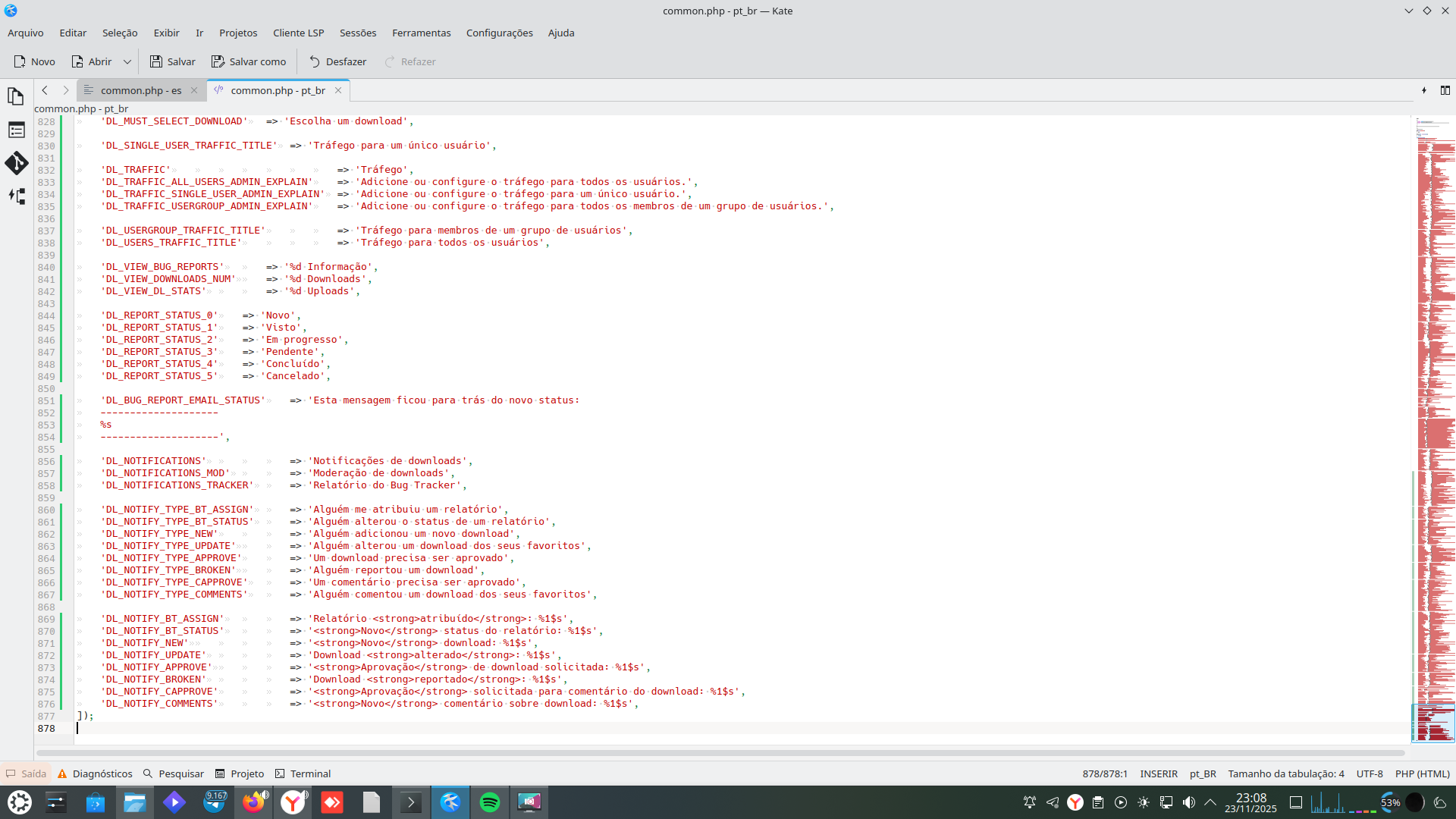Click the code minimap scrollbar

[x=1435, y=425]
